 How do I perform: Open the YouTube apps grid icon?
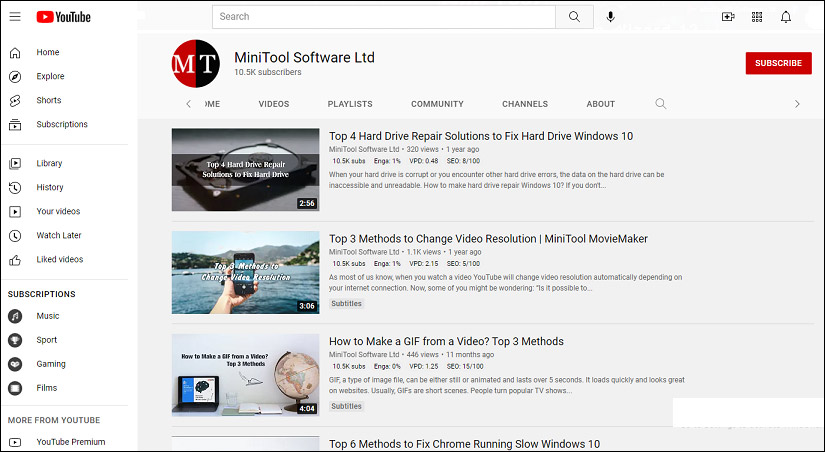757,17
